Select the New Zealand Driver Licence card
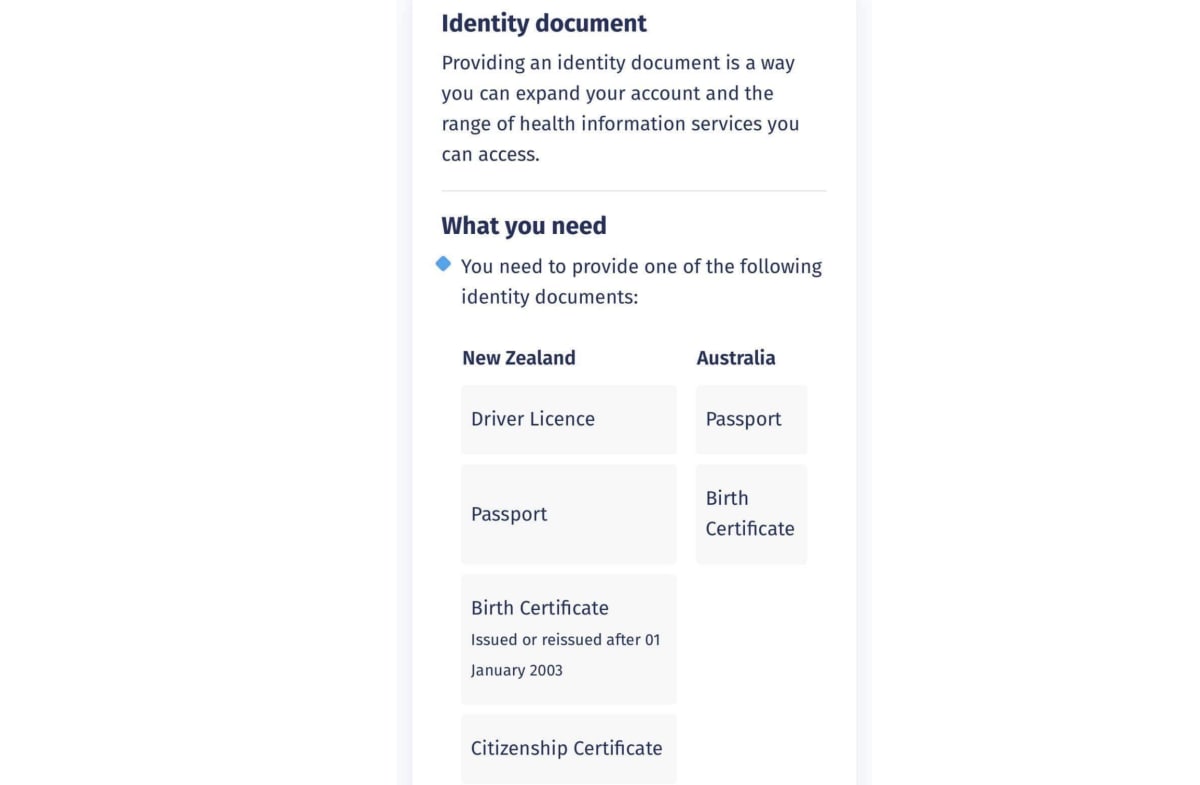This screenshot has width=1200, height=785. pos(569,420)
